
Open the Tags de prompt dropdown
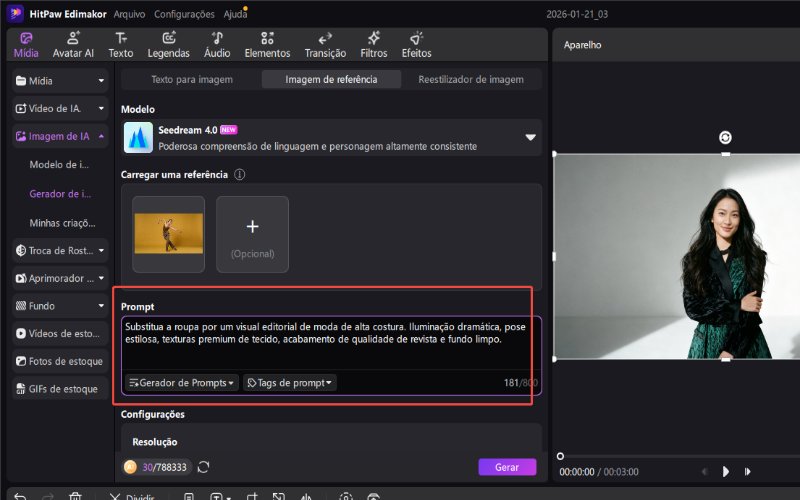290,383
